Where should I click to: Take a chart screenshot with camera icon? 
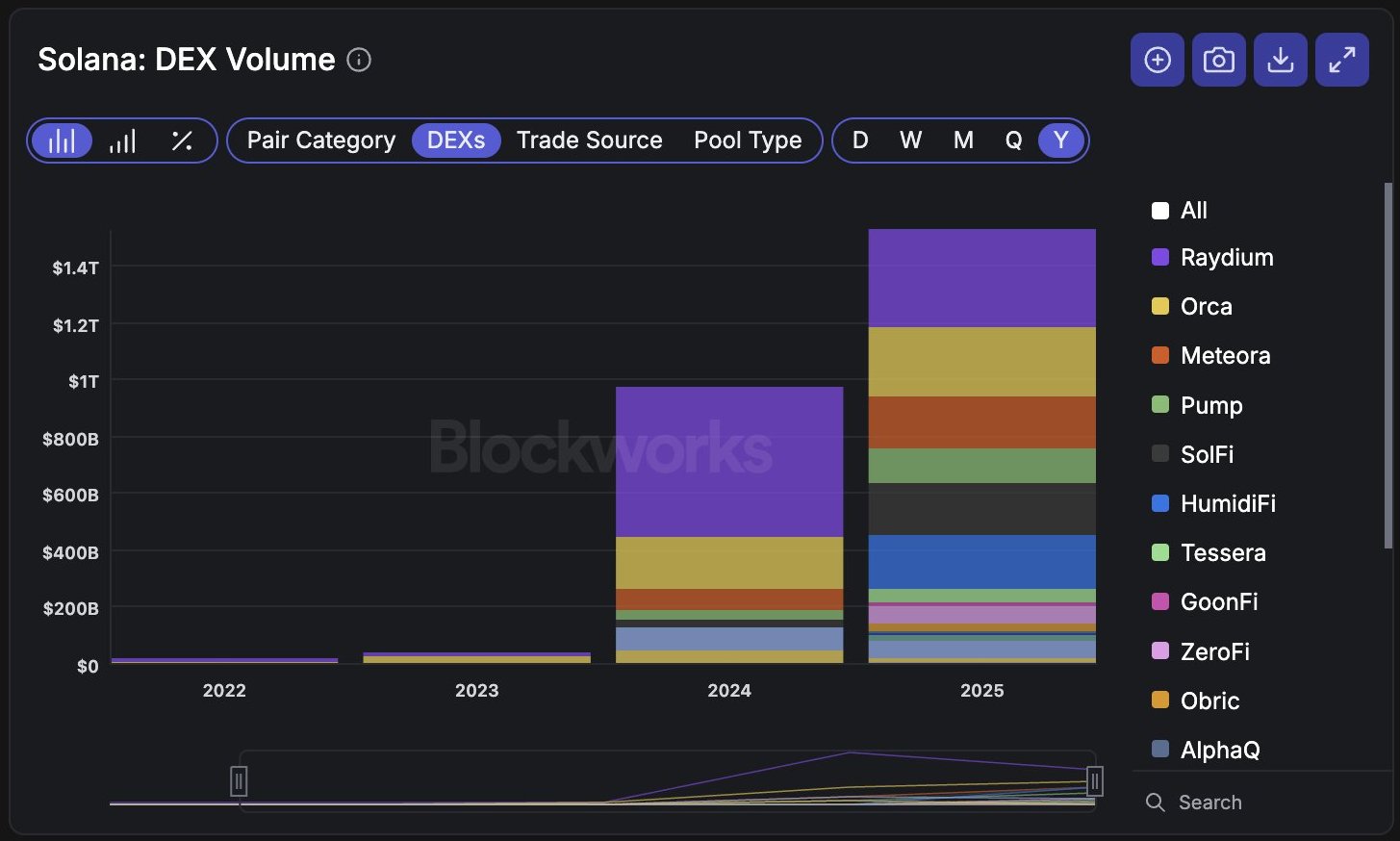click(x=1218, y=60)
